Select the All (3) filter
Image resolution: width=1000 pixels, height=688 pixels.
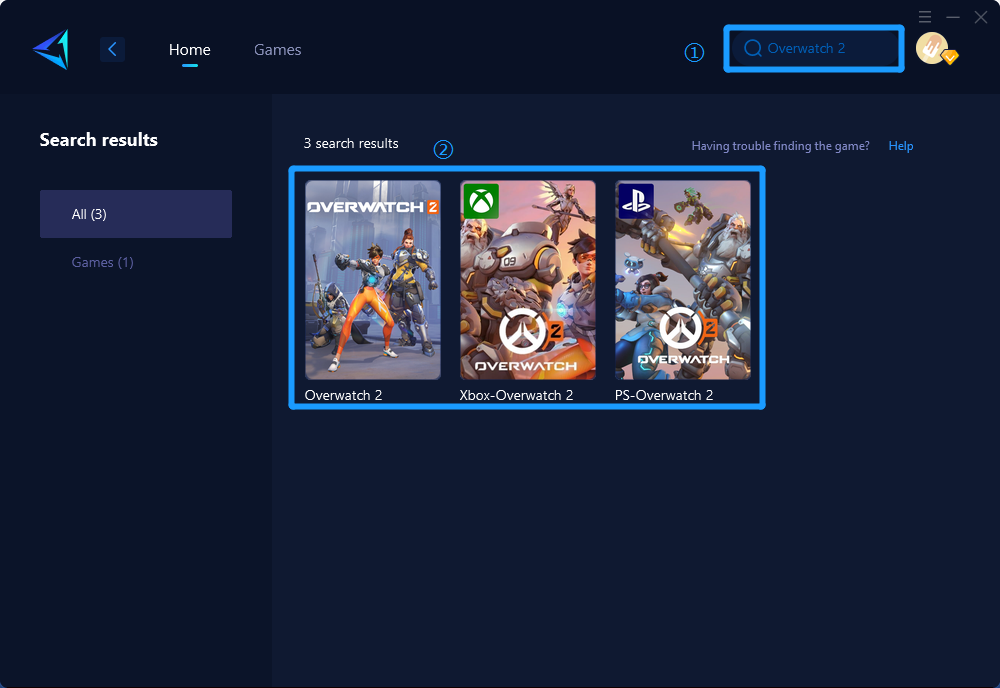click(136, 214)
